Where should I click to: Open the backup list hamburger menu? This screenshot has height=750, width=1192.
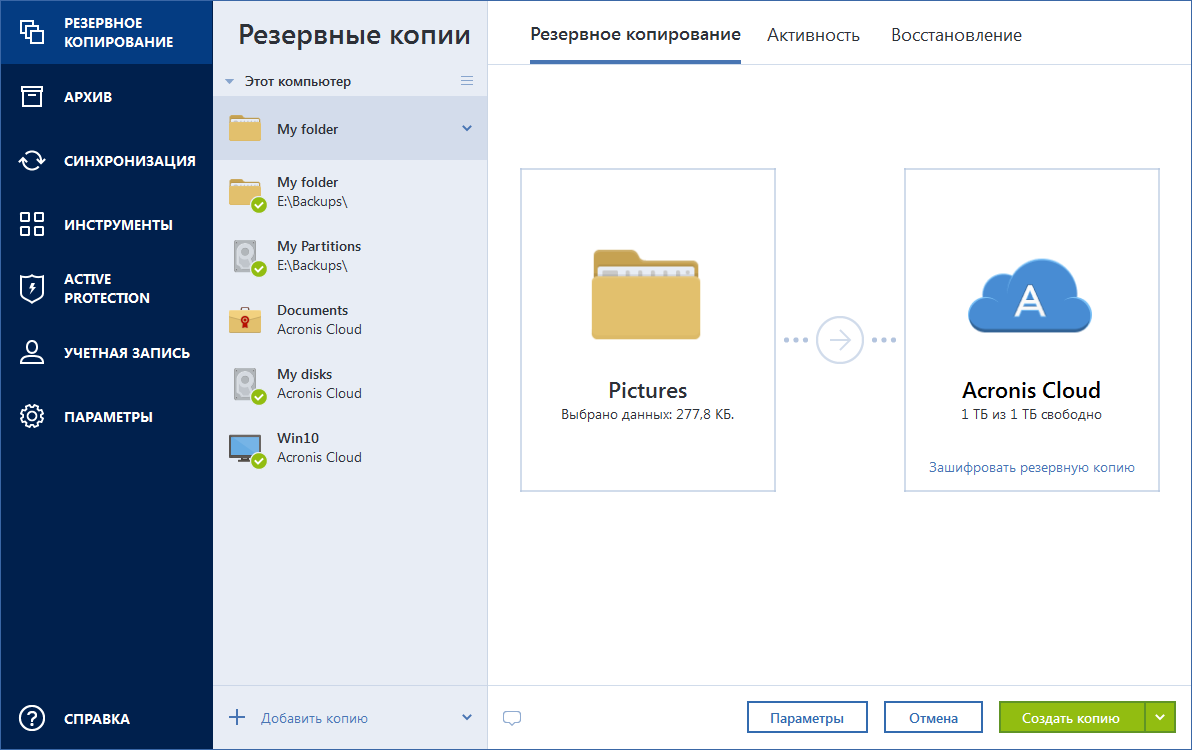(x=467, y=80)
